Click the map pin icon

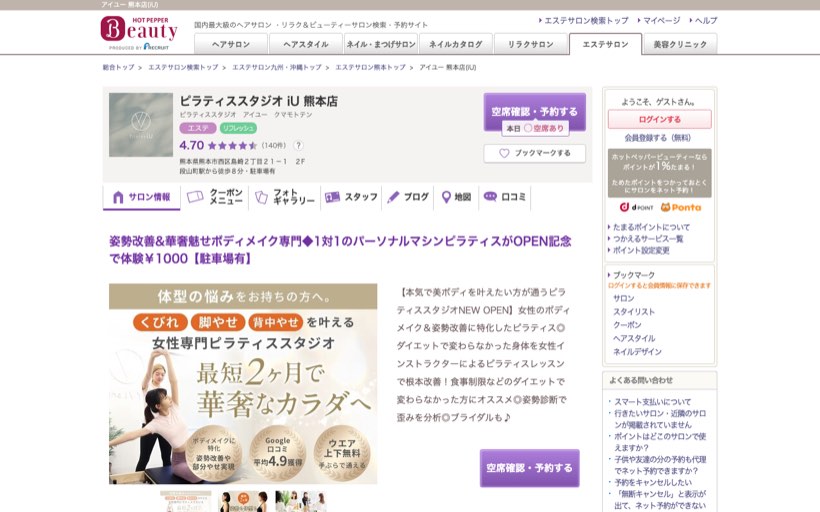[x=446, y=197]
